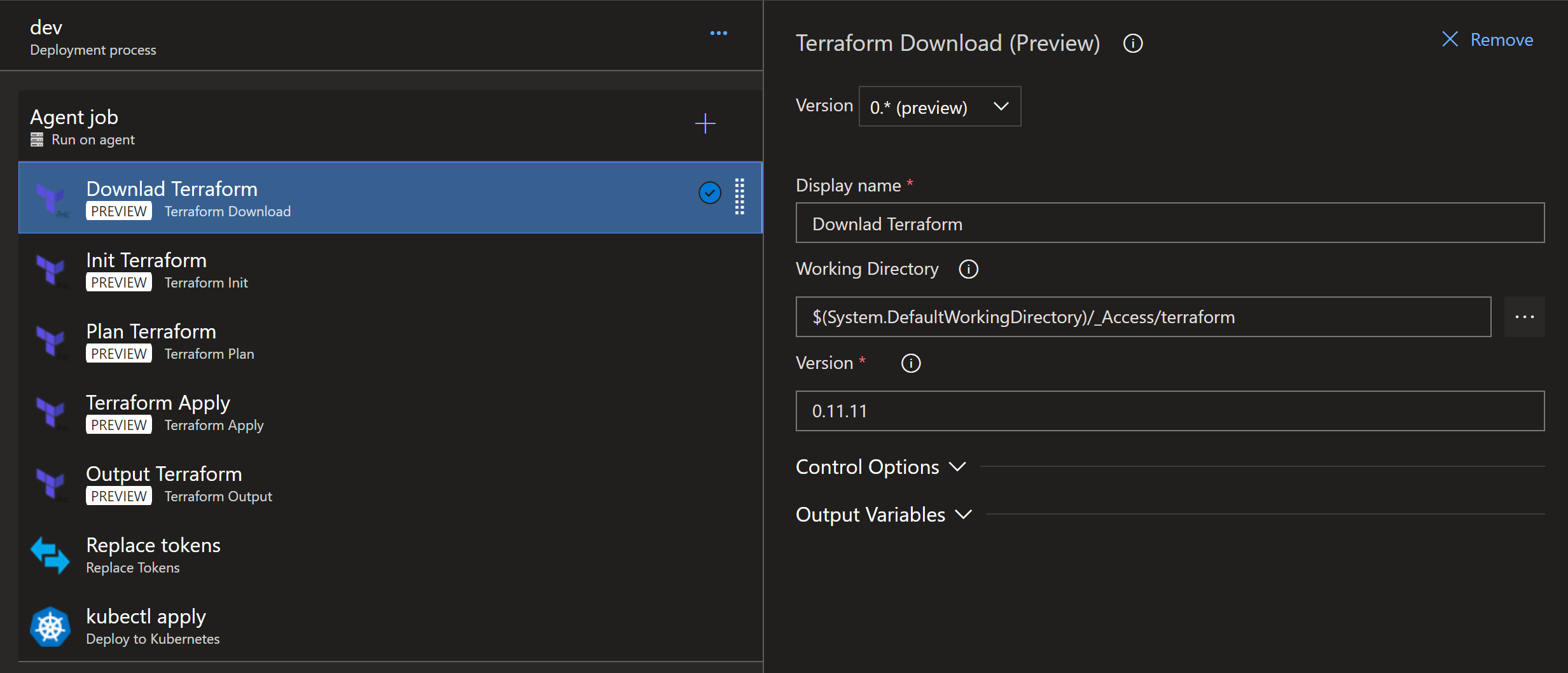Click the Agent job server icon
The width and height of the screenshot is (1568, 673).
37,140
